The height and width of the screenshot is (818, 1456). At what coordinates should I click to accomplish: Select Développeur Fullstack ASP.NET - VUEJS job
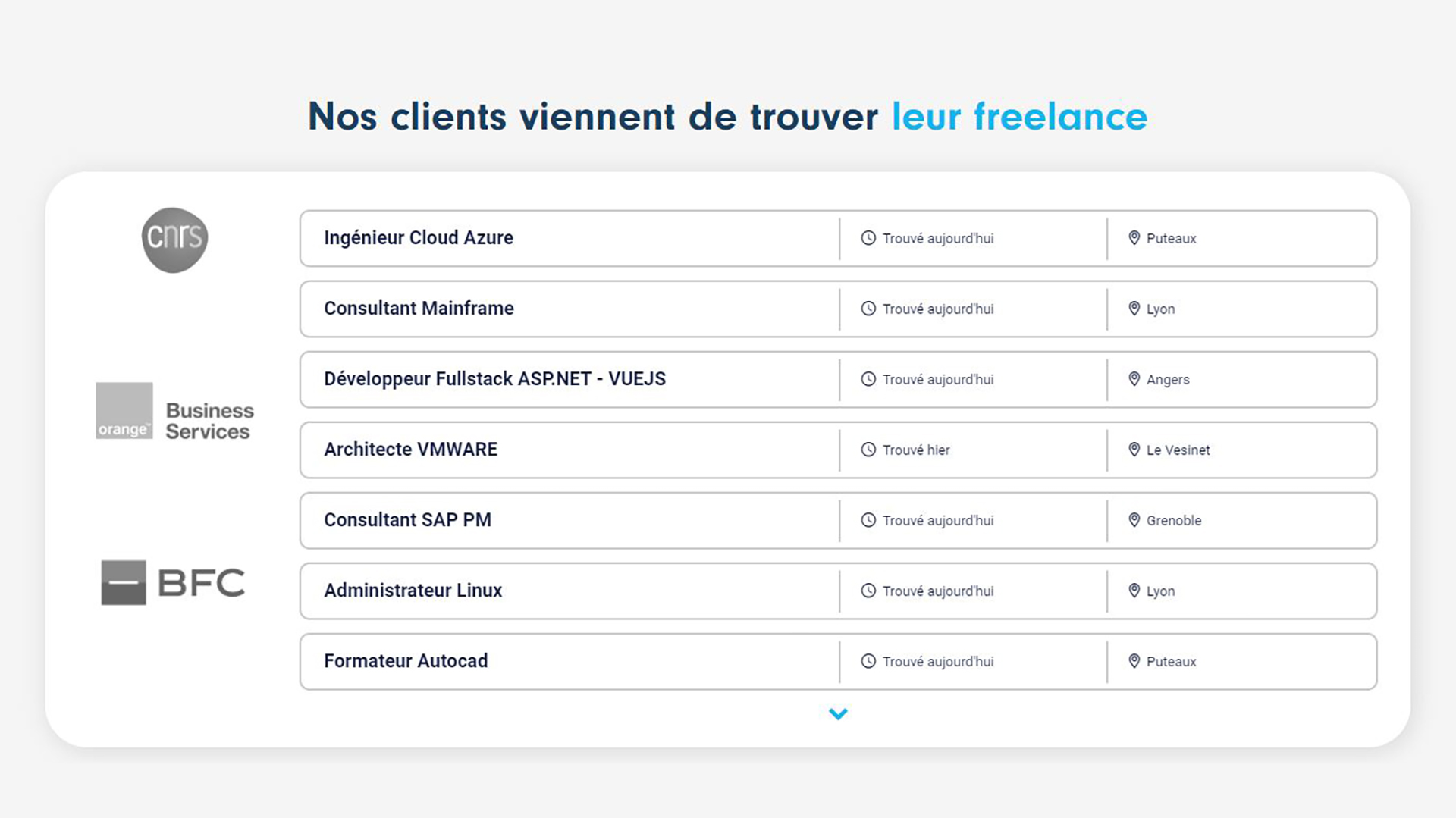point(838,379)
